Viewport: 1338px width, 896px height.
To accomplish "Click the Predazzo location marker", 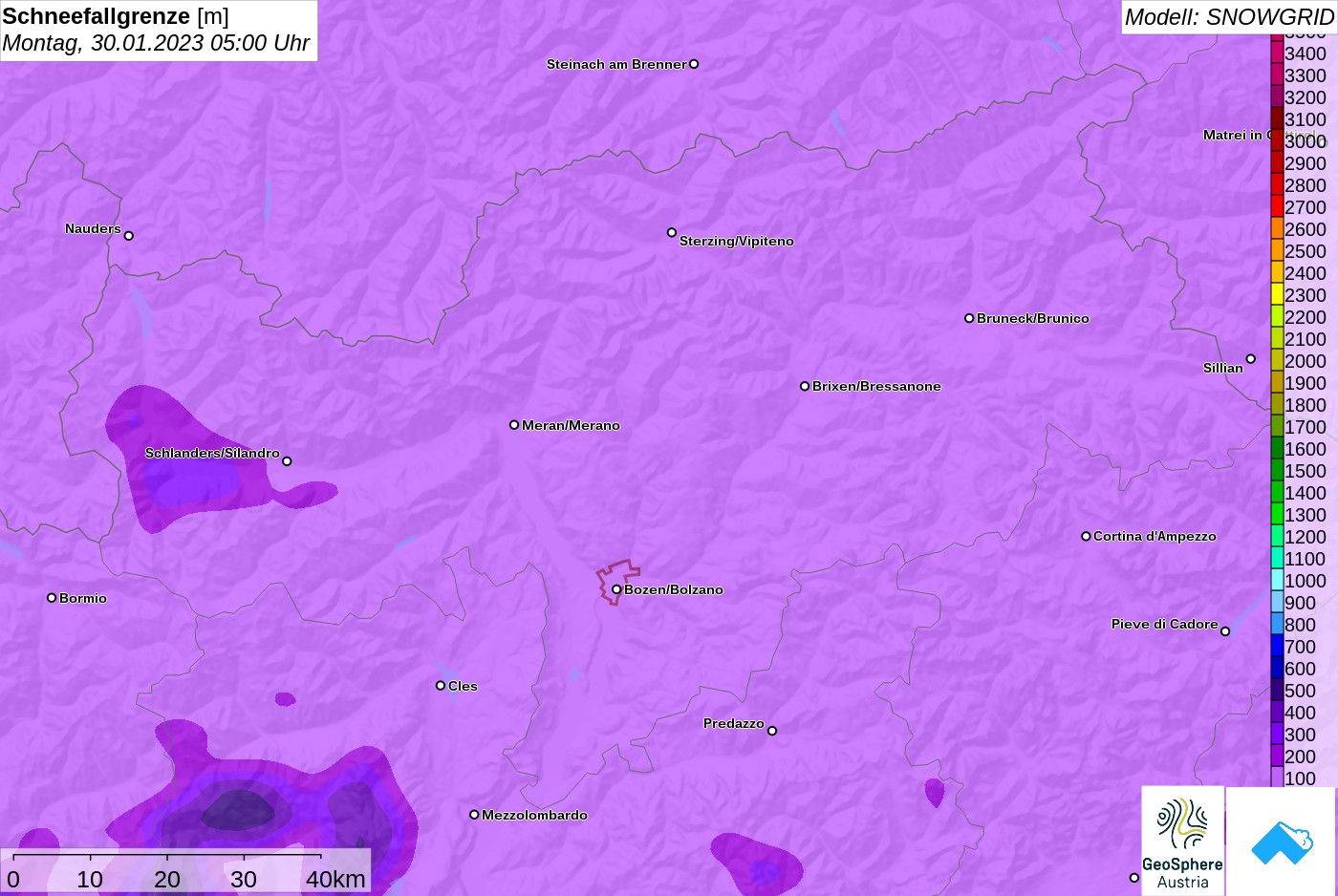I will 772,731.
